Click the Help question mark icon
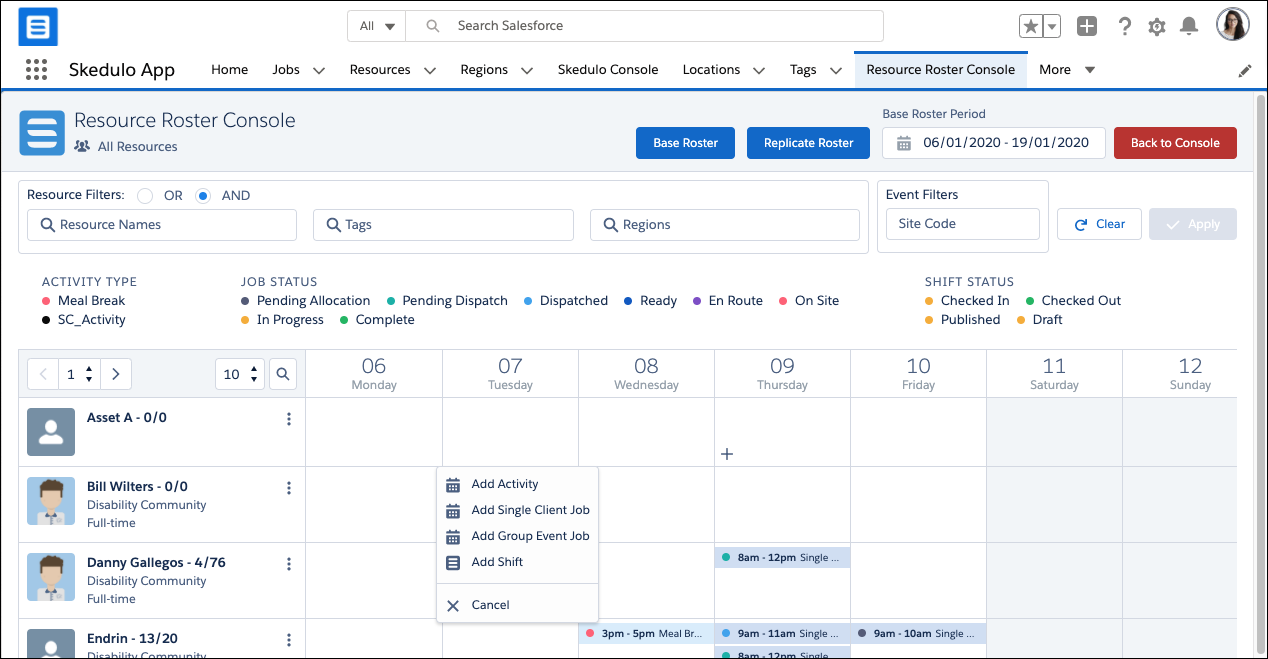The image size is (1268, 659). click(x=1125, y=27)
